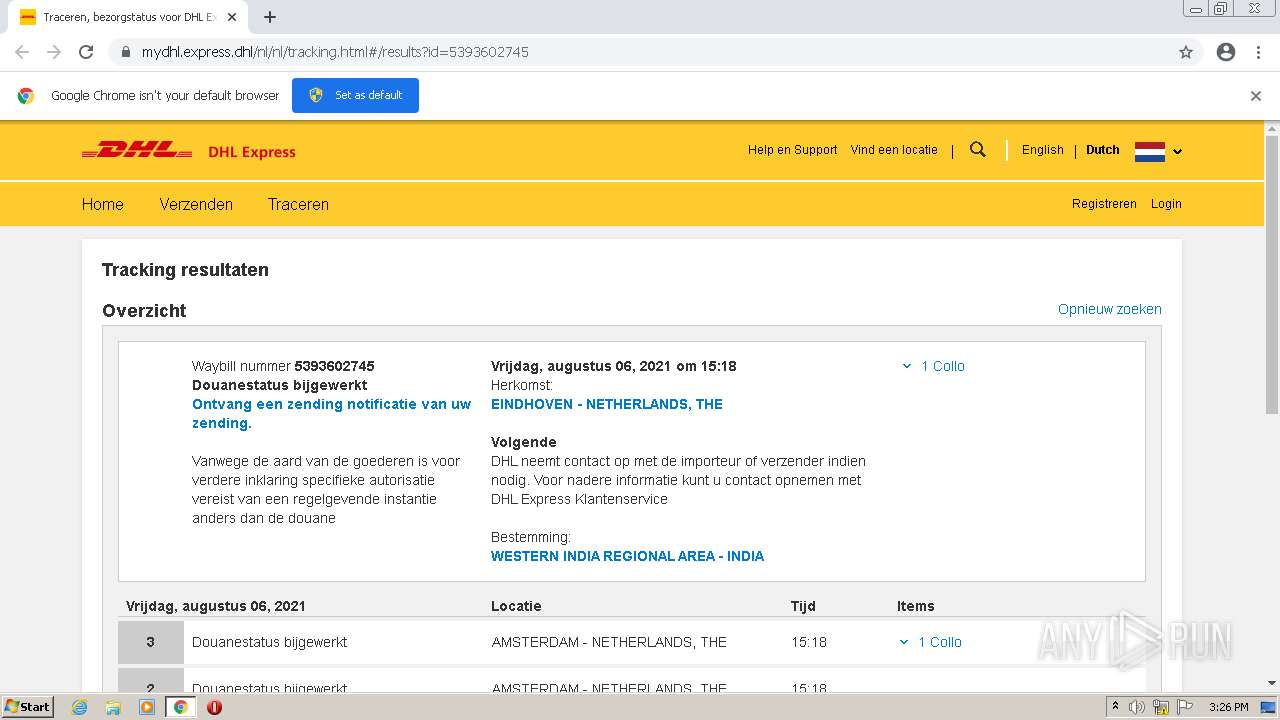Click origin EINDHOVEN - NETHERLANDS, THE
The width and height of the screenshot is (1280, 720).
[607, 404]
